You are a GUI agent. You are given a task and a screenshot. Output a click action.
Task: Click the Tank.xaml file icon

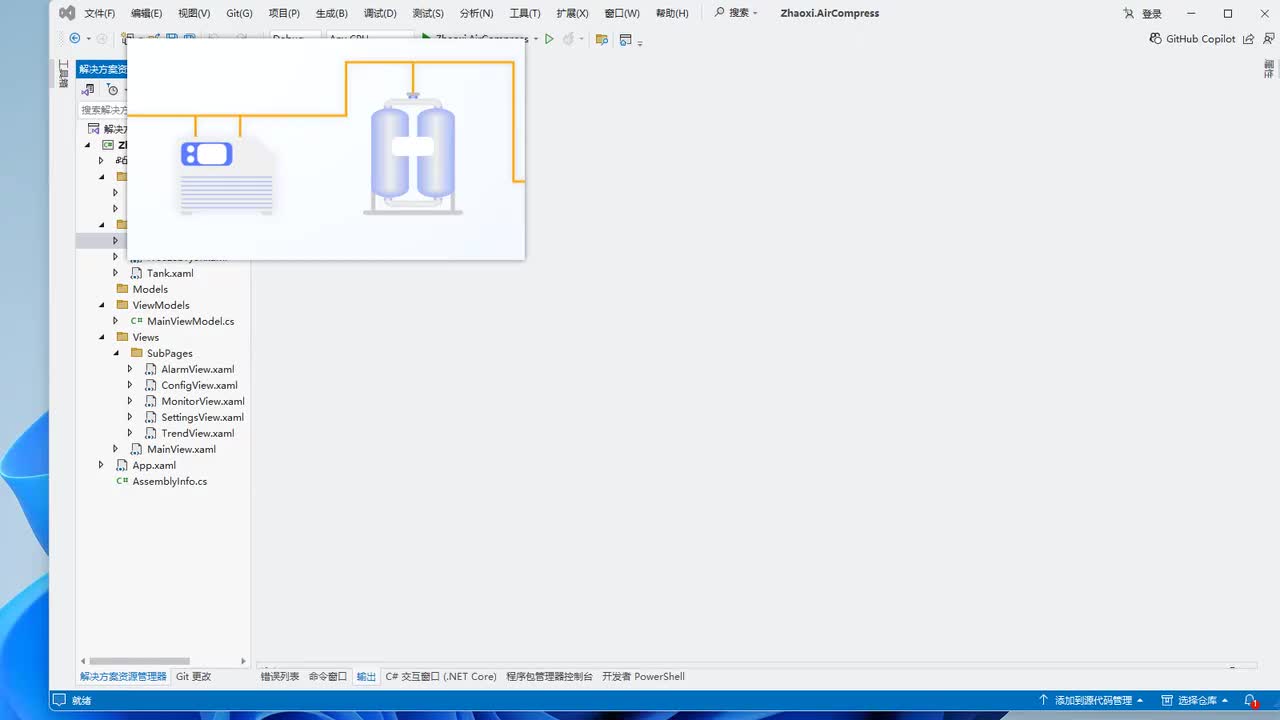138,273
